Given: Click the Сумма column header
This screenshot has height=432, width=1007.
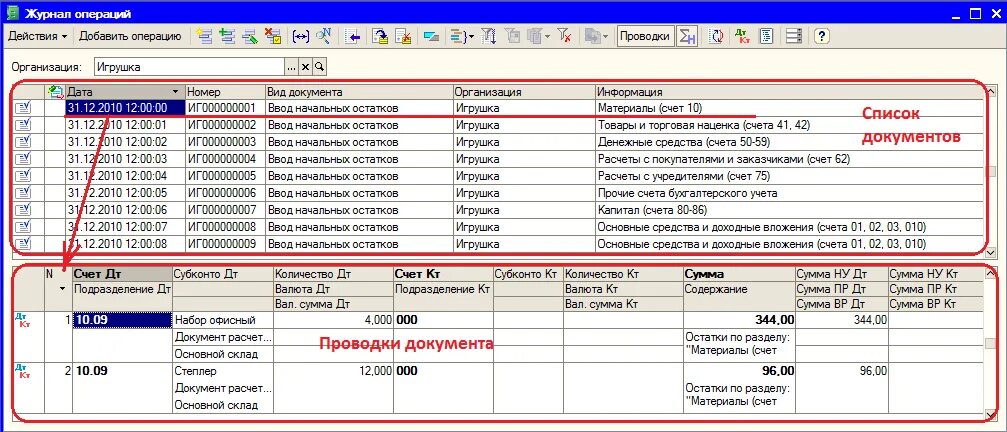Looking at the screenshot, I should [x=739, y=275].
